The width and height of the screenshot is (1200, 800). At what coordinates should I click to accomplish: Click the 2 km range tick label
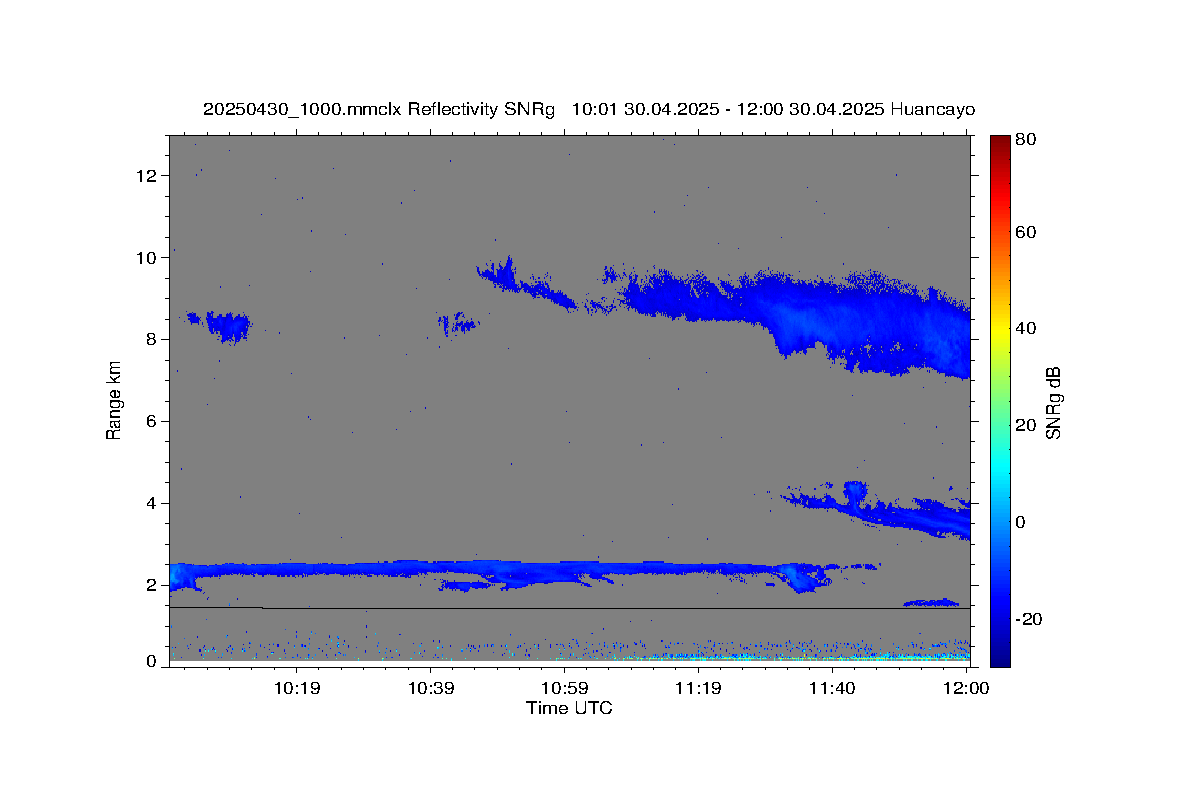(x=151, y=585)
